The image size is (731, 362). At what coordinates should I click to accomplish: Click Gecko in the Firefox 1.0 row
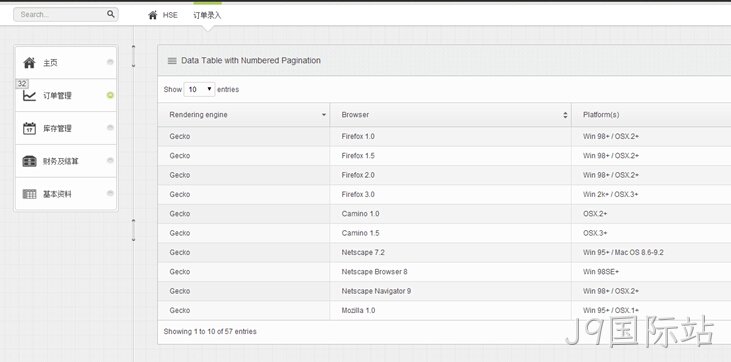[180, 137]
